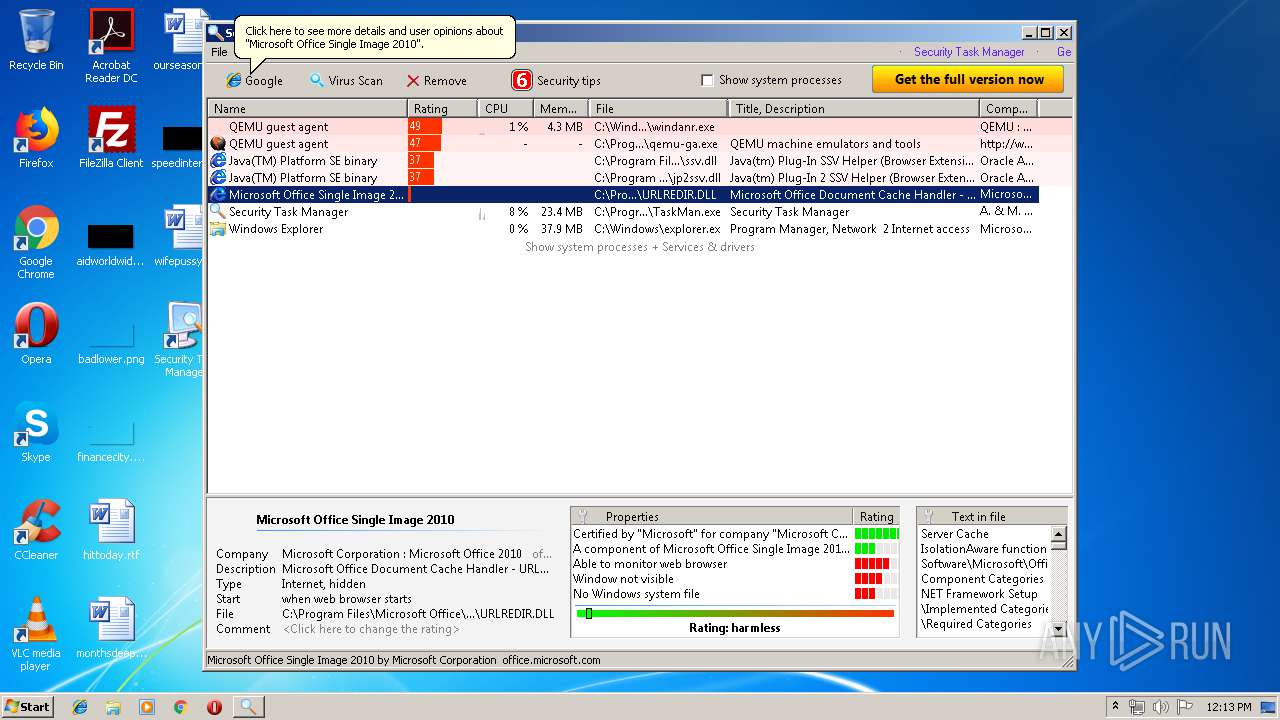
Task: Run Virus Scan on selected process
Action: pyautogui.click(x=345, y=80)
